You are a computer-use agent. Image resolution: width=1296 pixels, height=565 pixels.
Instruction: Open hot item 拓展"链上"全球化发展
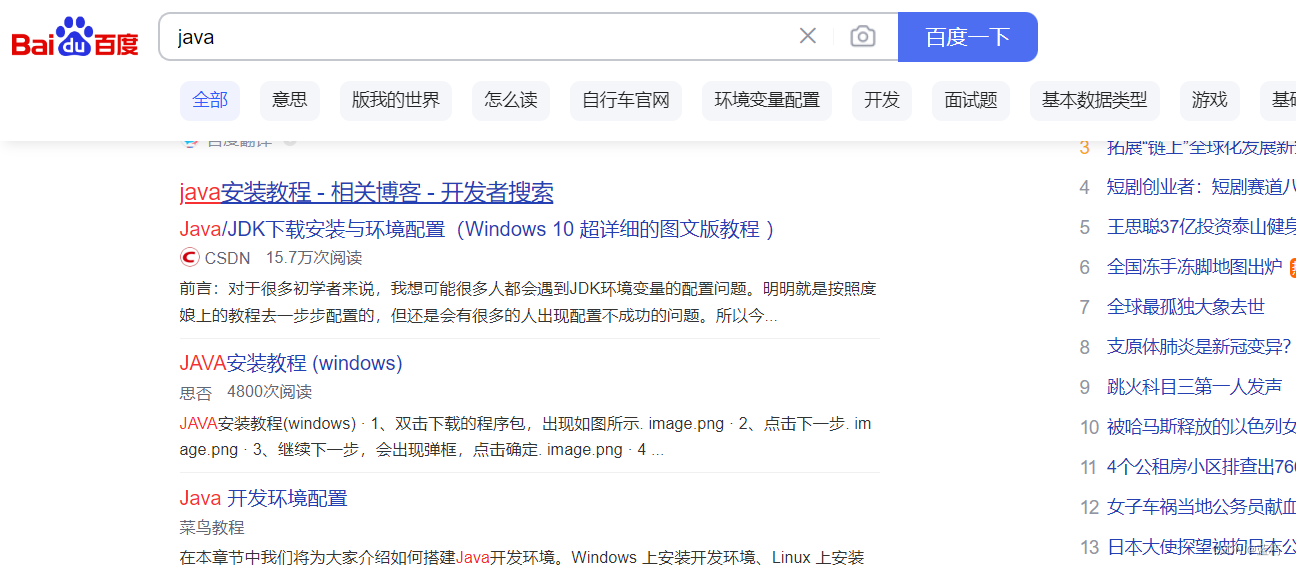[x=1201, y=148]
